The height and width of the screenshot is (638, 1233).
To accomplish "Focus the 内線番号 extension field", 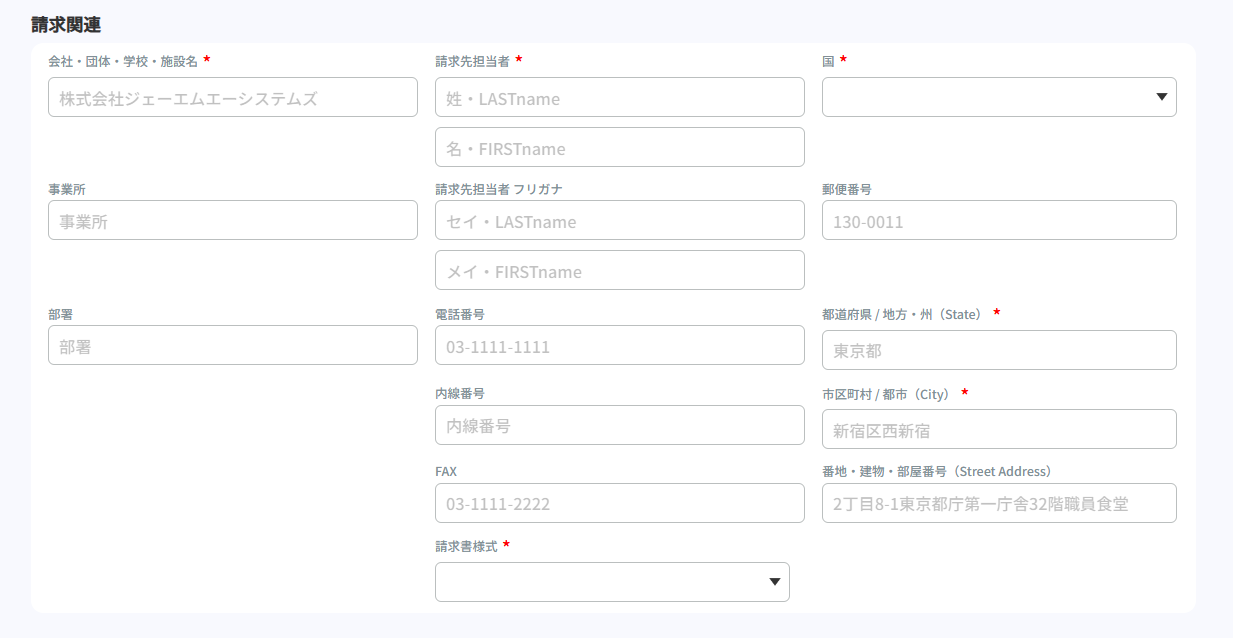I will [619, 425].
